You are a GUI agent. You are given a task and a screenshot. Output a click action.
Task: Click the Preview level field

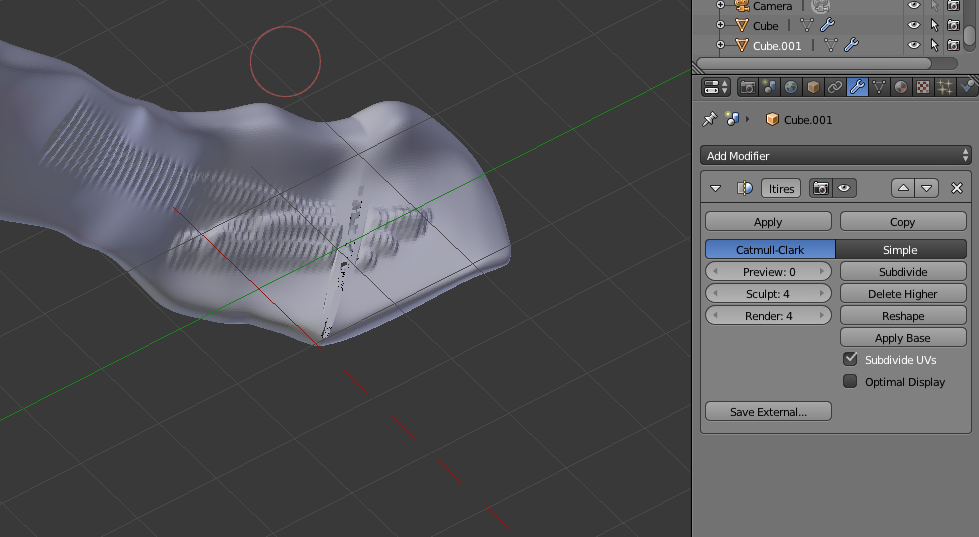[x=768, y=272]
